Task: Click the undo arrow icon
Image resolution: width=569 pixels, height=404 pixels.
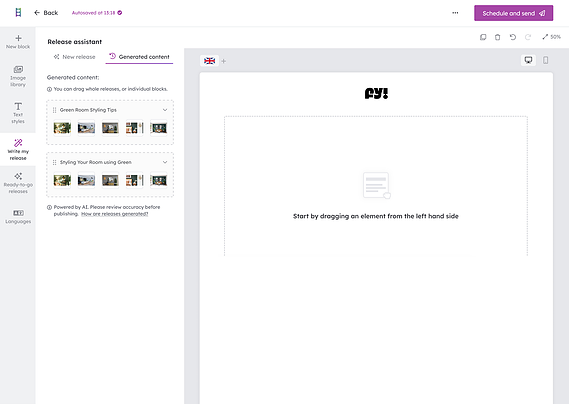Action: tap(512, 37)
